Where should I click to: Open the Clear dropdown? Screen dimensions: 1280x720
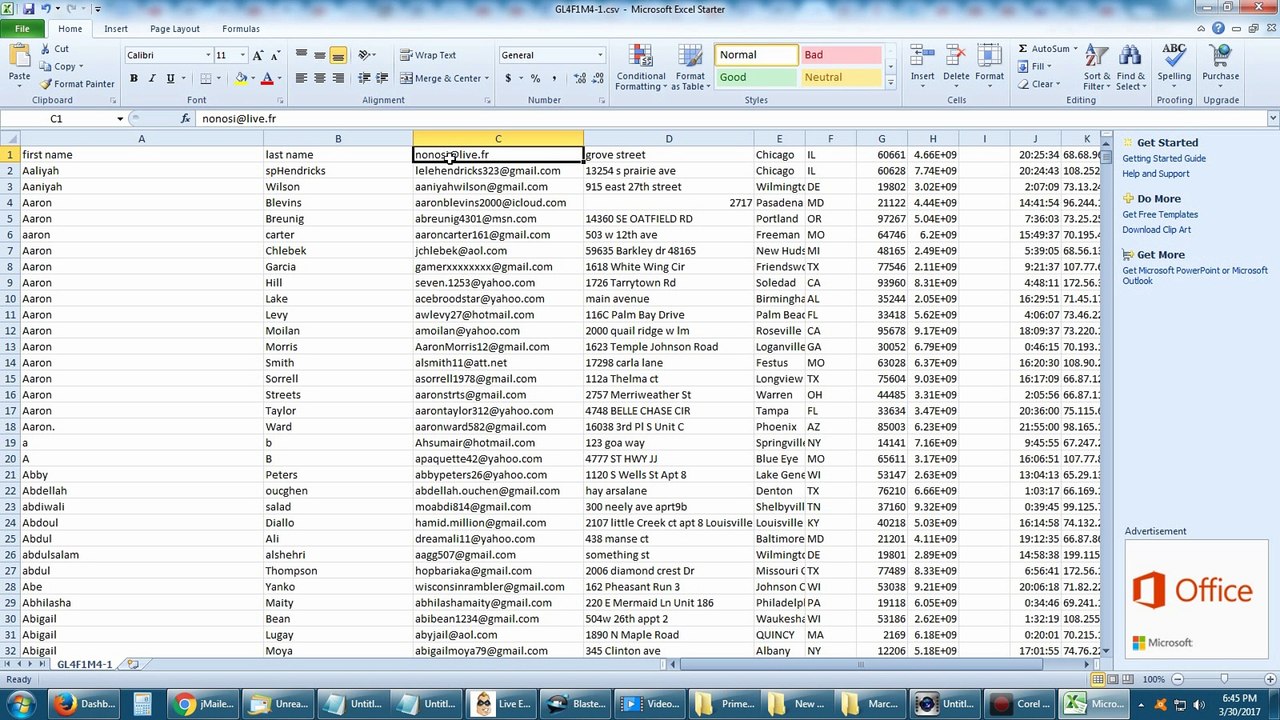click(x=1057, y=84)
